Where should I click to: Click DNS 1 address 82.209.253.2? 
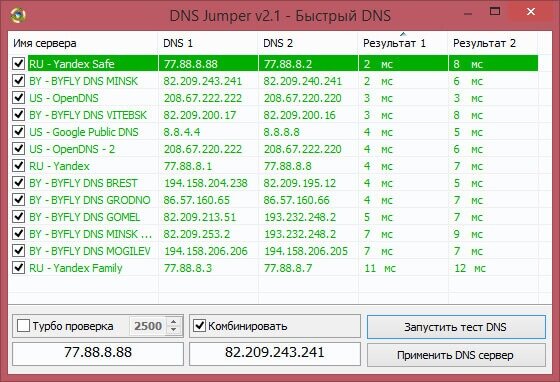click(197, 234)
